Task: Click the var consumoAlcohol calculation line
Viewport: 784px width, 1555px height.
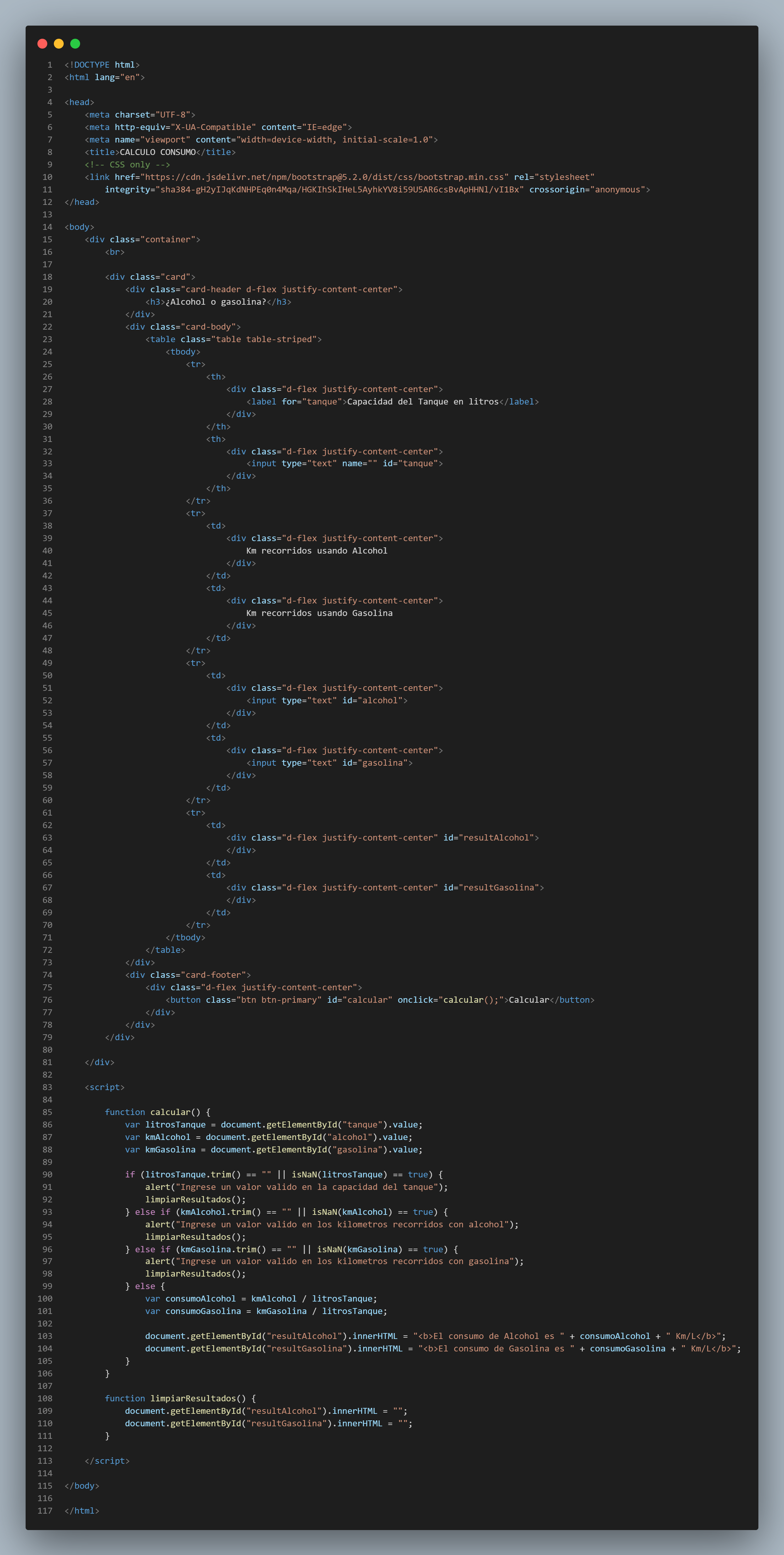Action: point(261,1299)
